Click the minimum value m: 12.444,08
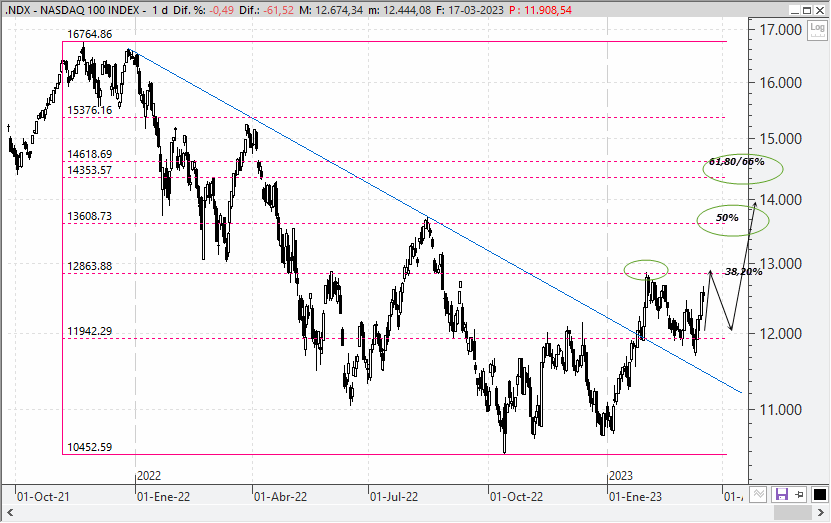Screen dimensions: 831x523 click(400, 10)
